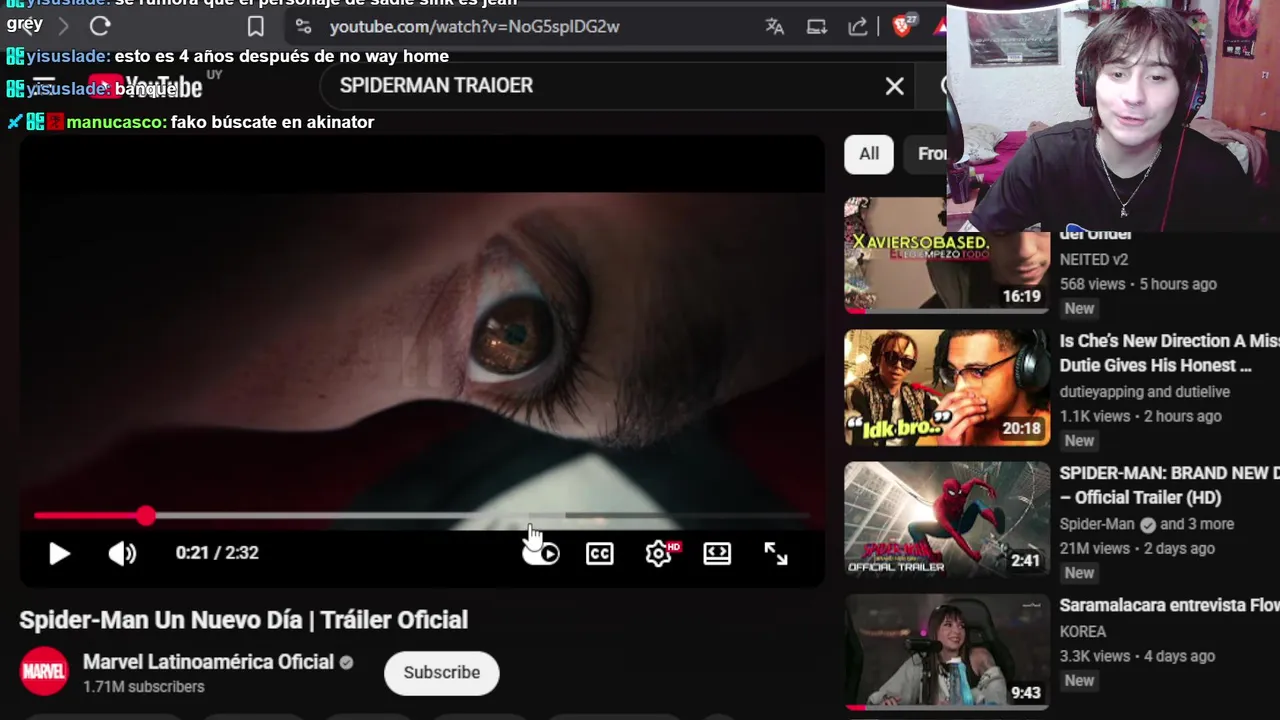Go to YouTube home via logo
Screen dimensions: 1280x720
pos(145,87)
